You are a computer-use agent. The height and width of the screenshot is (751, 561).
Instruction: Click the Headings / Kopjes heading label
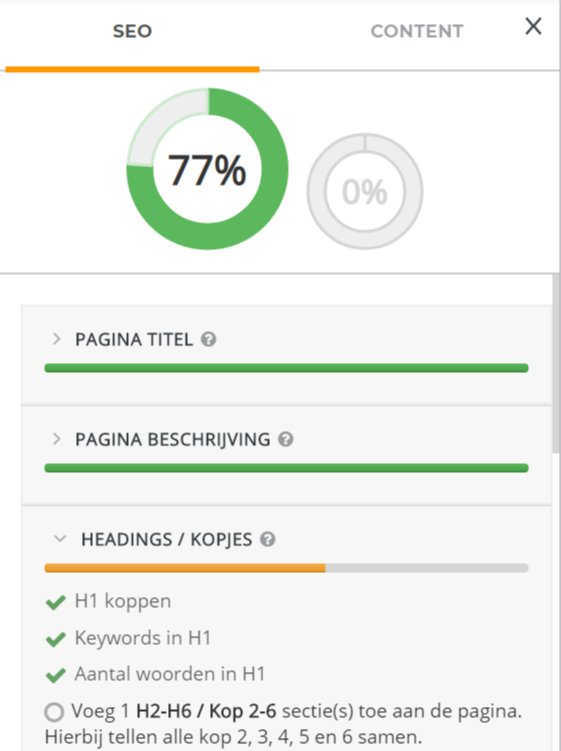(167, 539)
